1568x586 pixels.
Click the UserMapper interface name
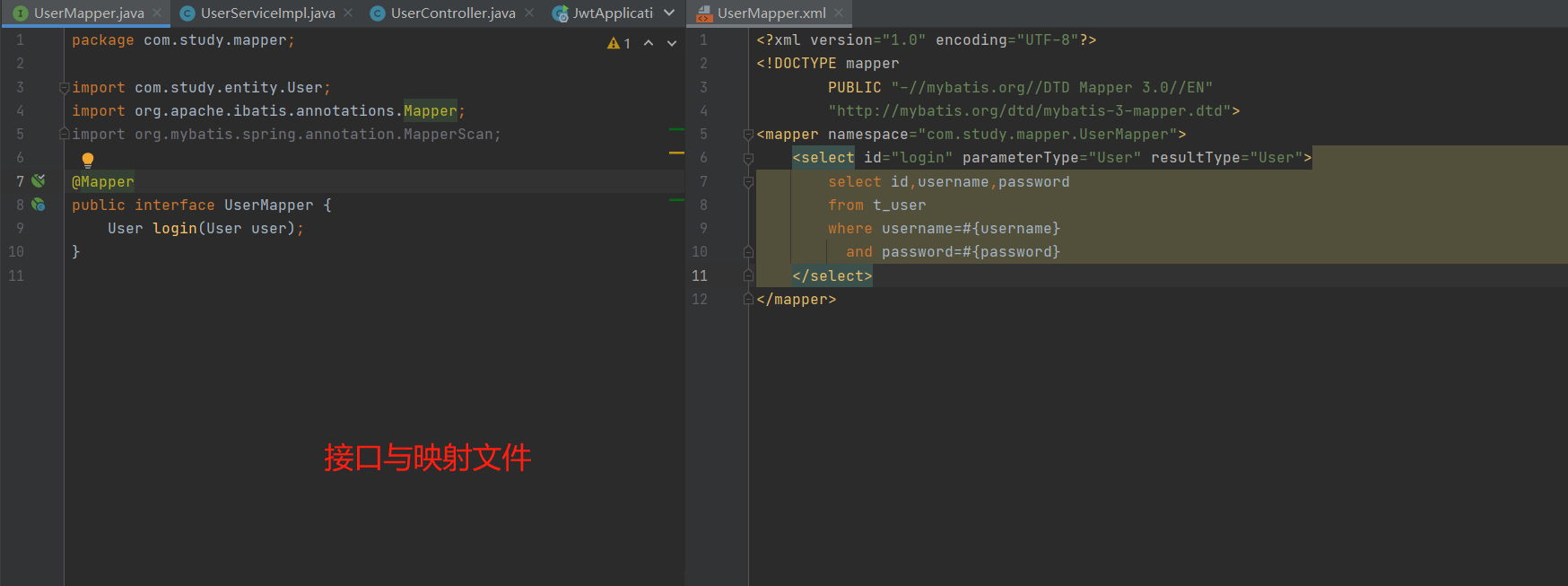[x=269, y=205]
